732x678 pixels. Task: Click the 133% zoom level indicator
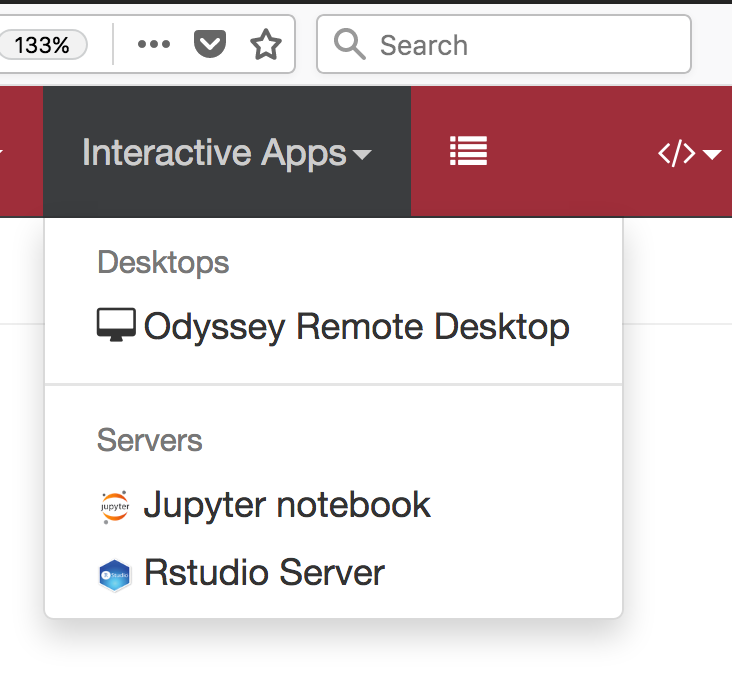tap(42, 45)
